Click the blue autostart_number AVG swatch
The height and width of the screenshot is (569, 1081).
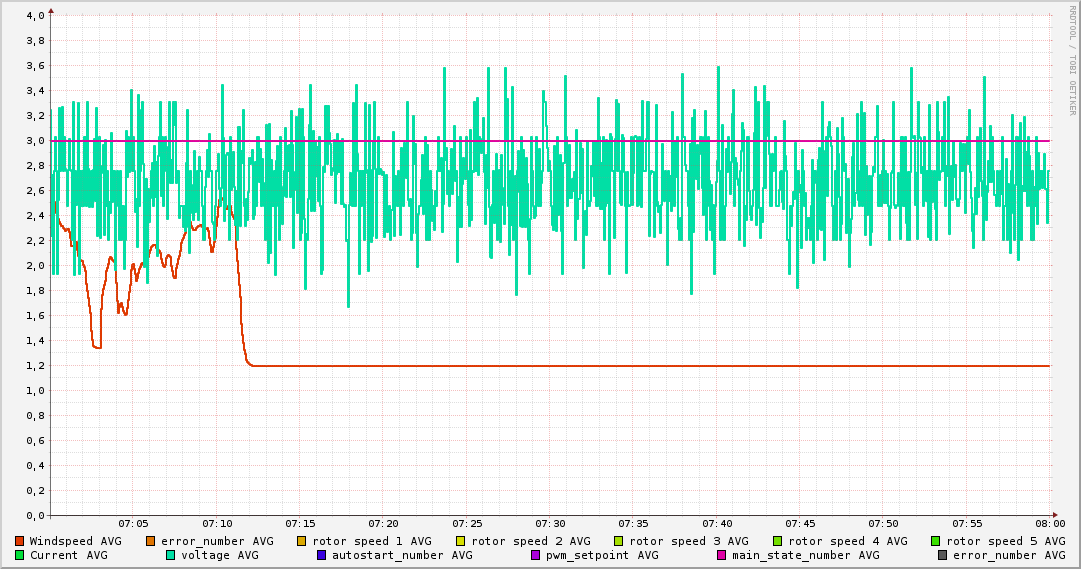322,555
